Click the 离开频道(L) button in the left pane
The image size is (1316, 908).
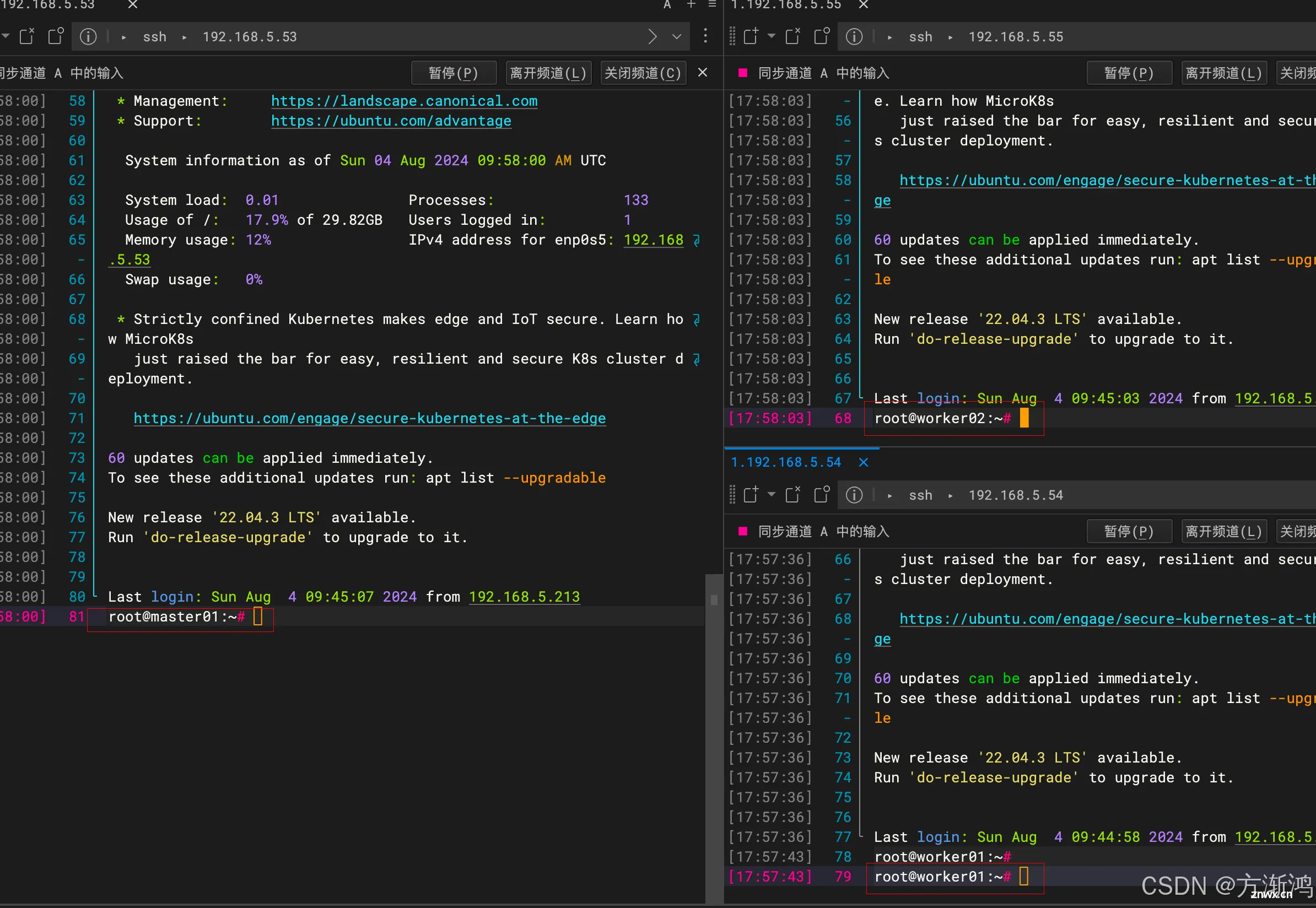coord(548,73)
